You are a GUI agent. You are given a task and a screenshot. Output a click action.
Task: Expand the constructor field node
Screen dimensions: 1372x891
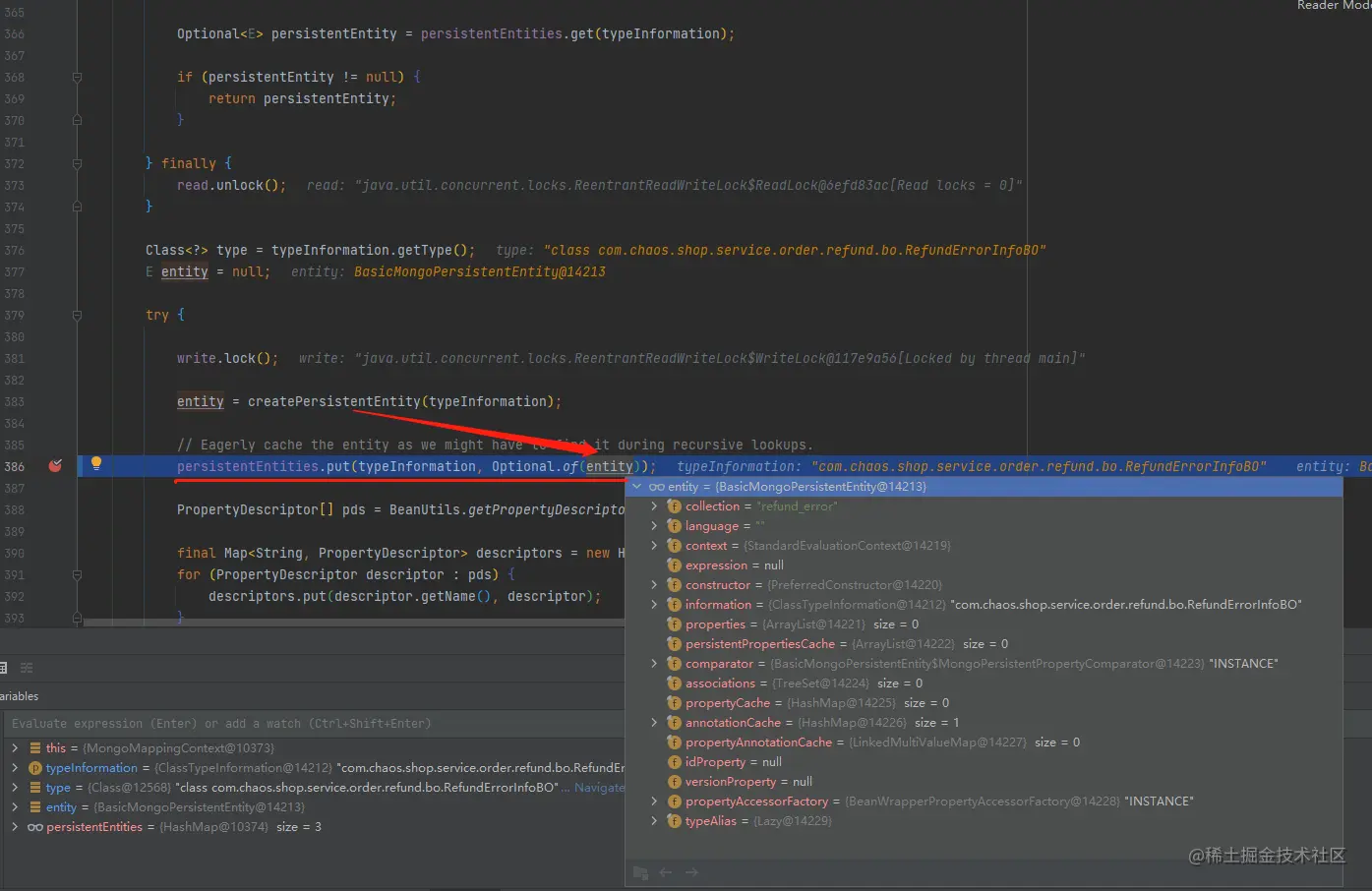[654, 584]
